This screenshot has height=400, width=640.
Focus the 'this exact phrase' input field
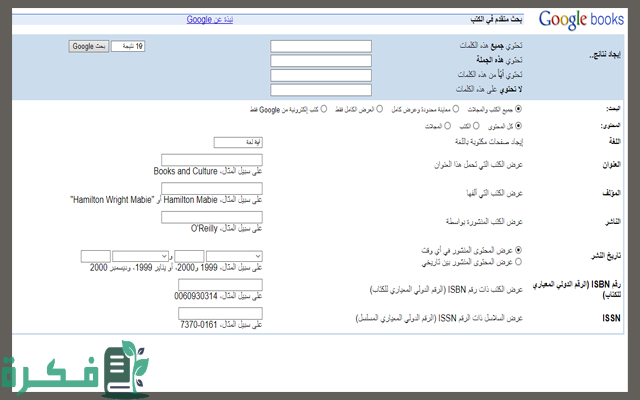[x=321, y=61]
